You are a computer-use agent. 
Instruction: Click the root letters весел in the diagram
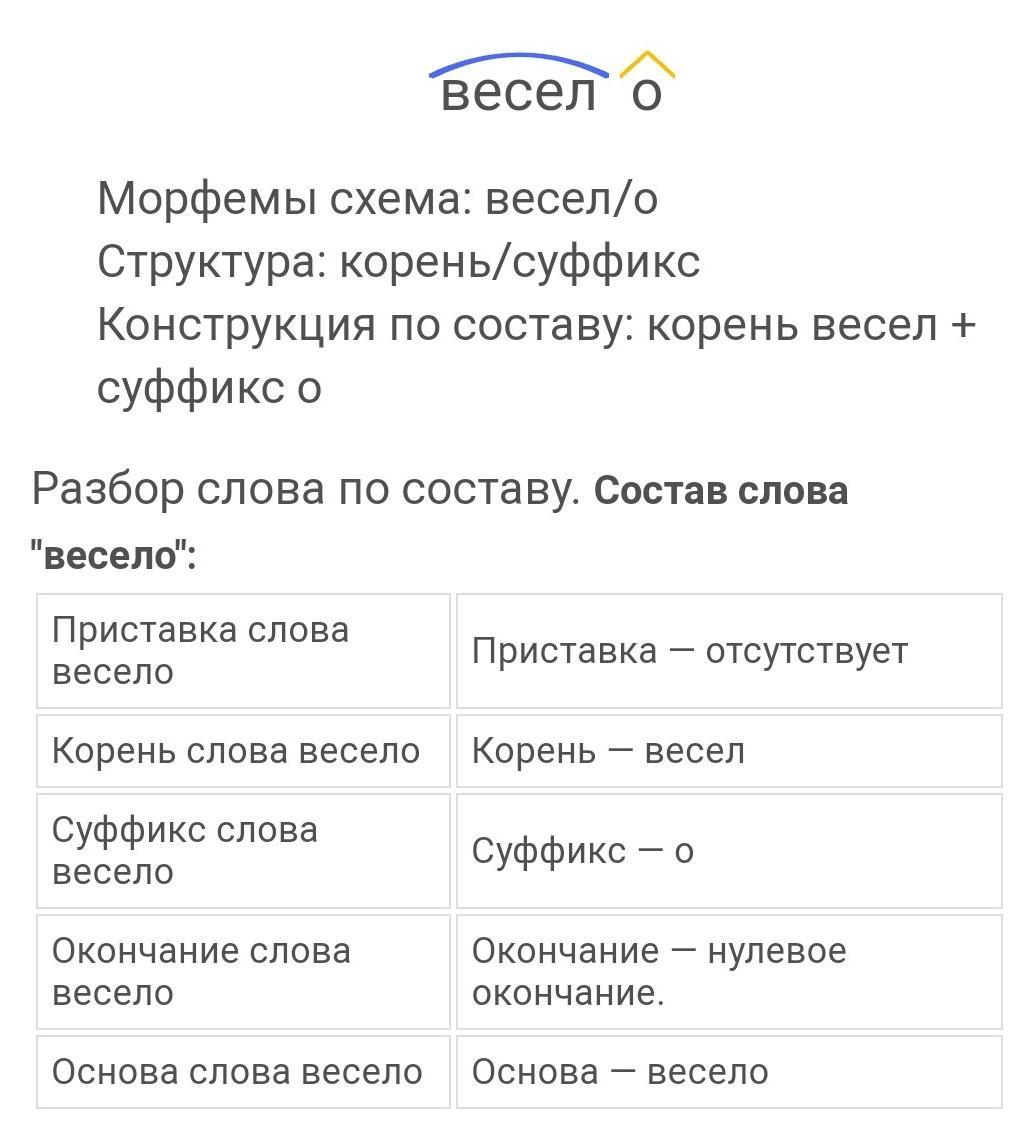[x=518, y=93]
